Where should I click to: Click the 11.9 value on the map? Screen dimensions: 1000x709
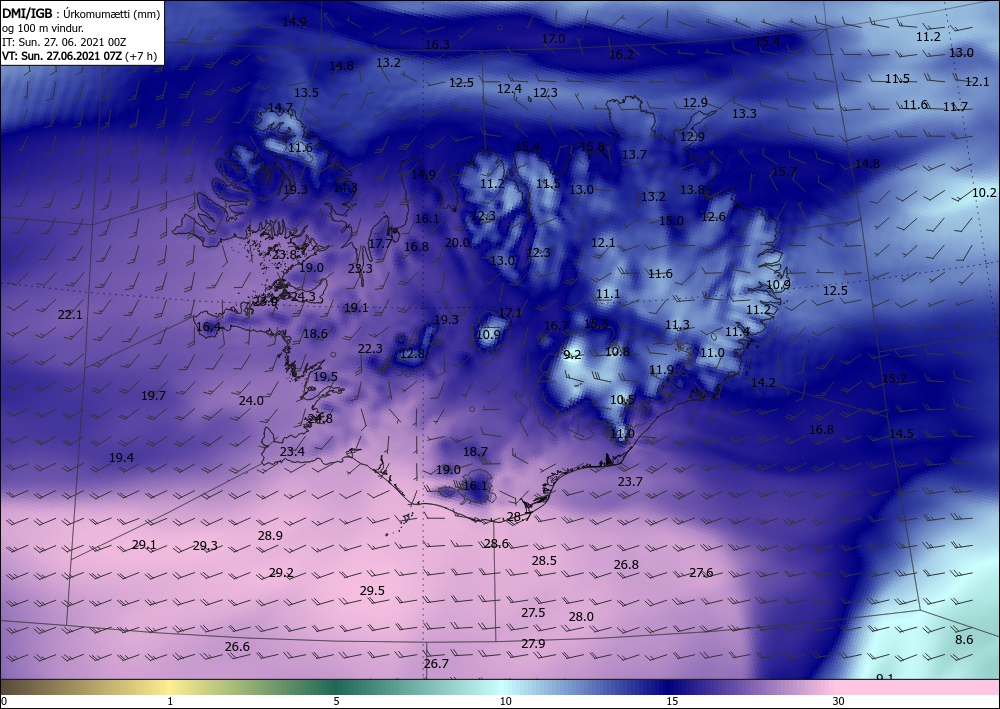click(x=661, y=370)
